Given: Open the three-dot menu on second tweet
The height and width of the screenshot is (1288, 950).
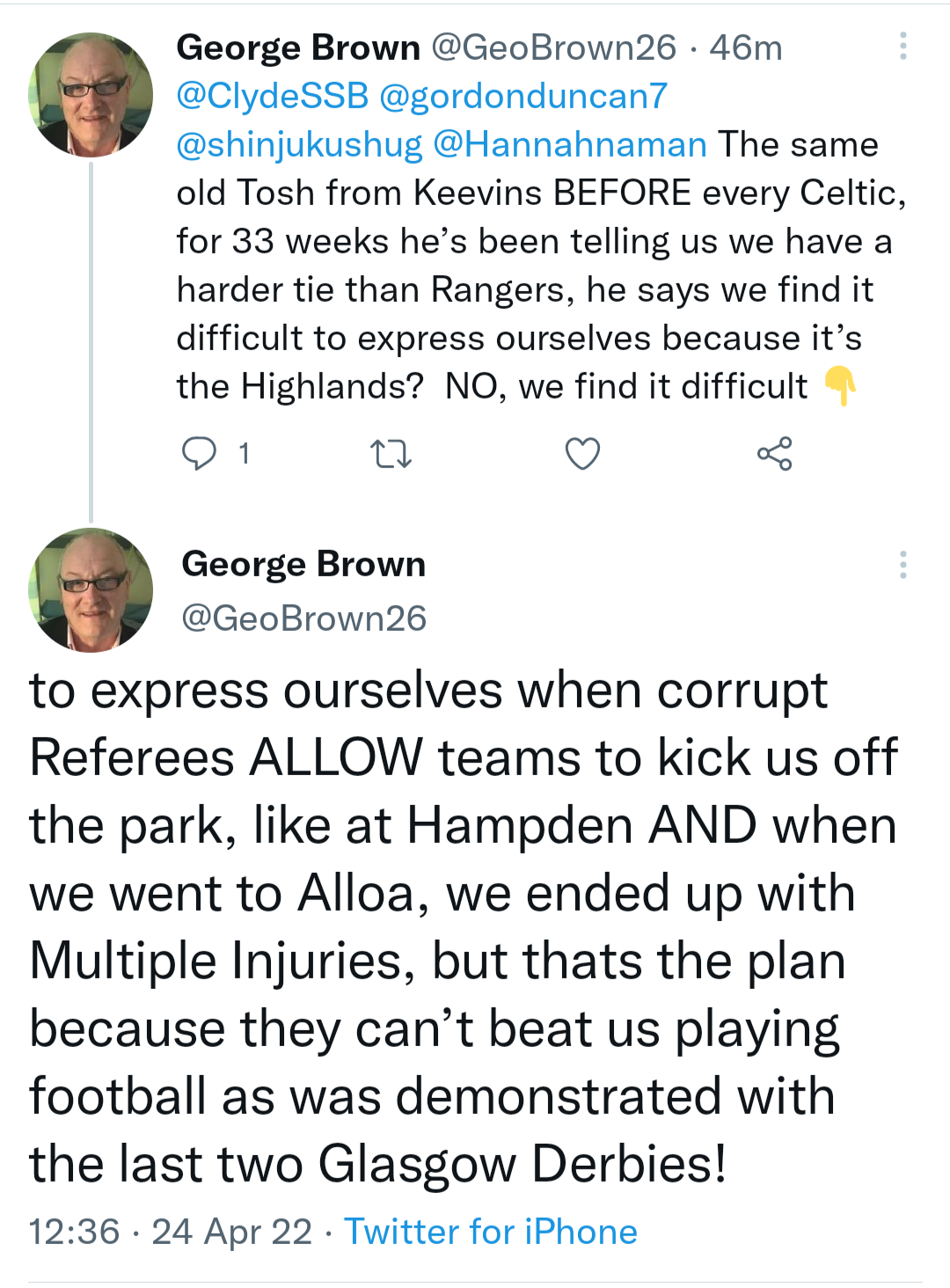Looking at the screenshot, I should [x=902, y=565].
